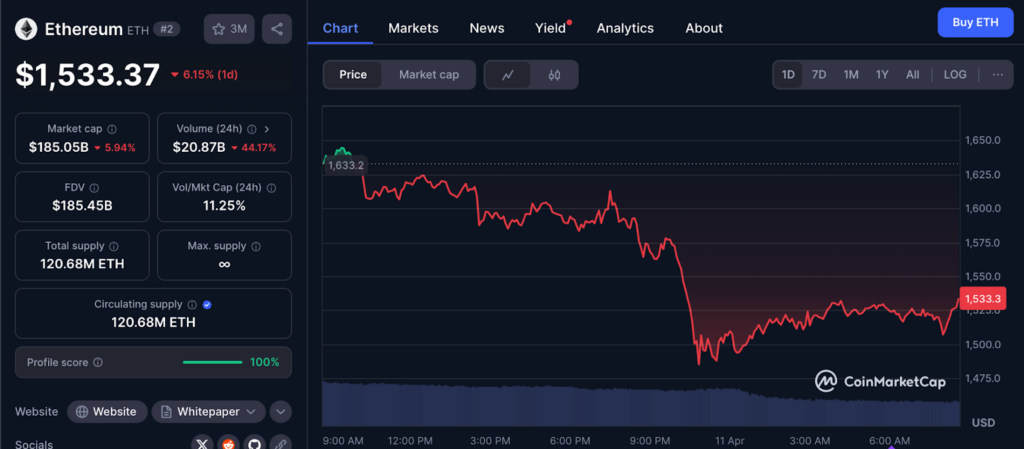Toggle chart to Market cap view
The width and height of the screenshot is (1024, 449).
point(428,75)
